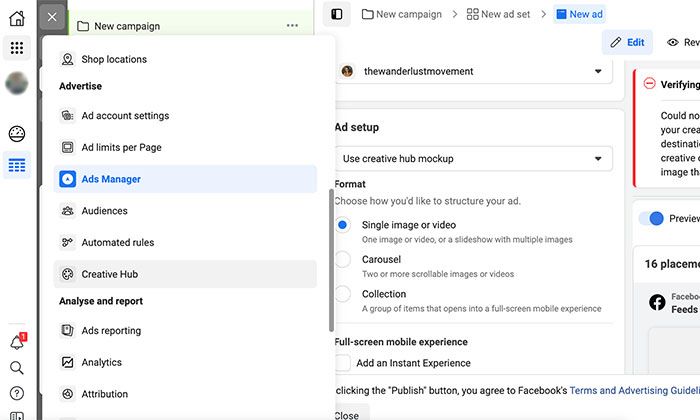
Task: Open Ad limits per Page item
Action: point(185,147)
